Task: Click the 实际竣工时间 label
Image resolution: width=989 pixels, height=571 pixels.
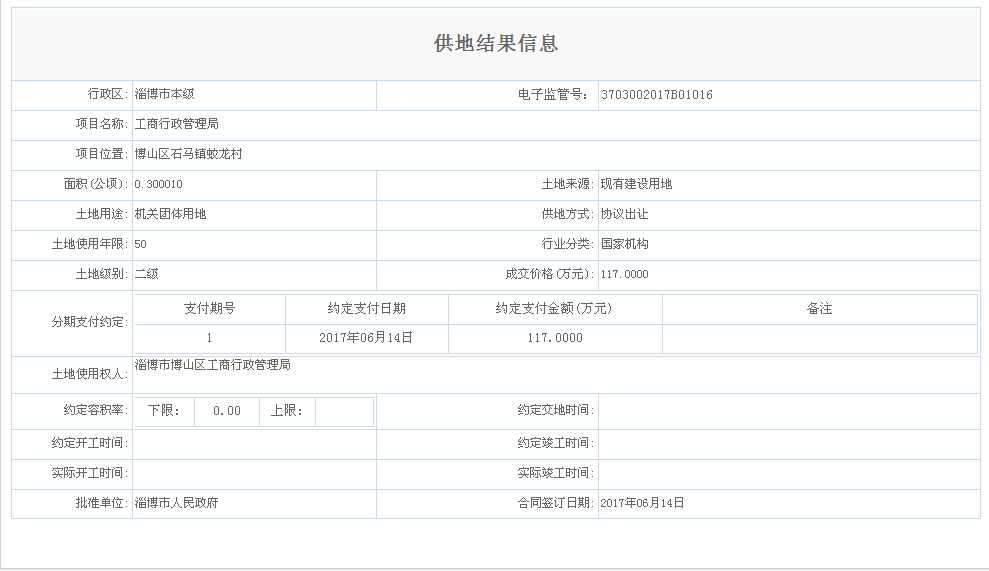Action: 556,473
